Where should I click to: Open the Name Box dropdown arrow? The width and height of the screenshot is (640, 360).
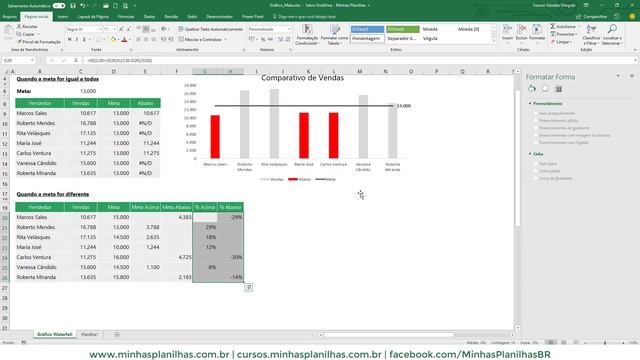click(32, 60)
